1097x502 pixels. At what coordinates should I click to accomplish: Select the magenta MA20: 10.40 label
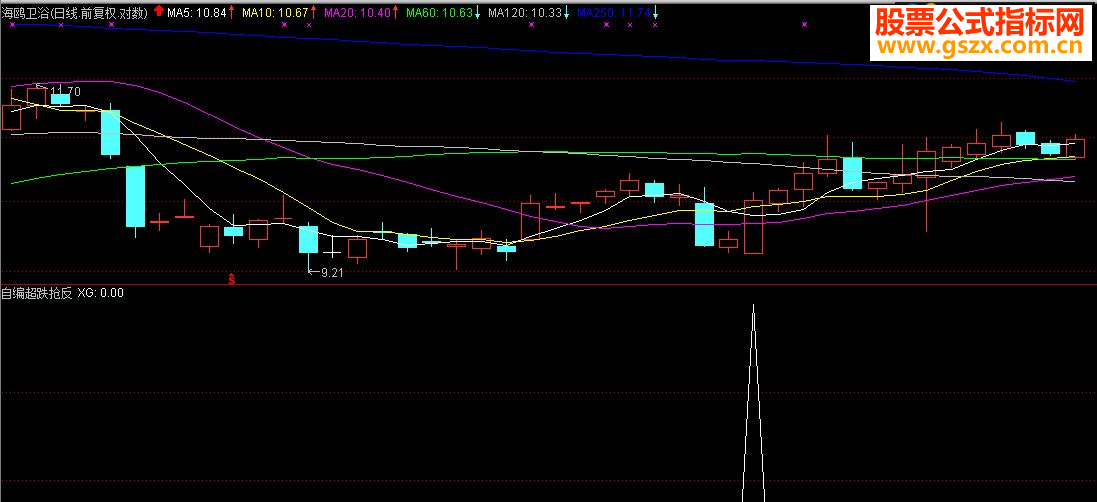(x=357, y=12)
